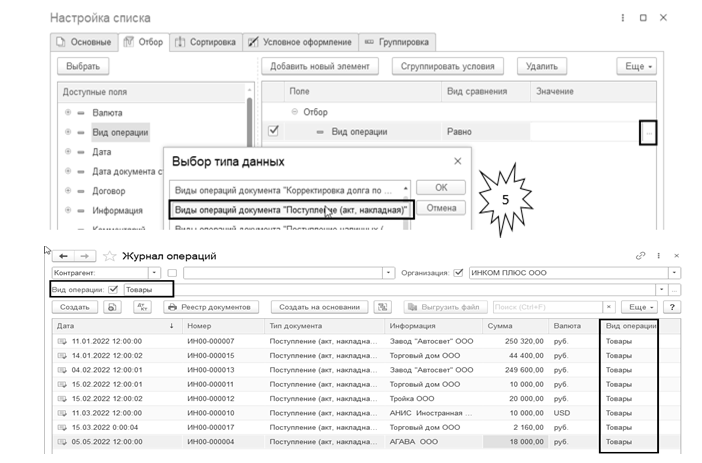Toggle the unlabeled checkbox next to the Контрагент dropdown
The width and height of the screenshot is (702, 463).
pyautogui.click(x=172, y=273)
